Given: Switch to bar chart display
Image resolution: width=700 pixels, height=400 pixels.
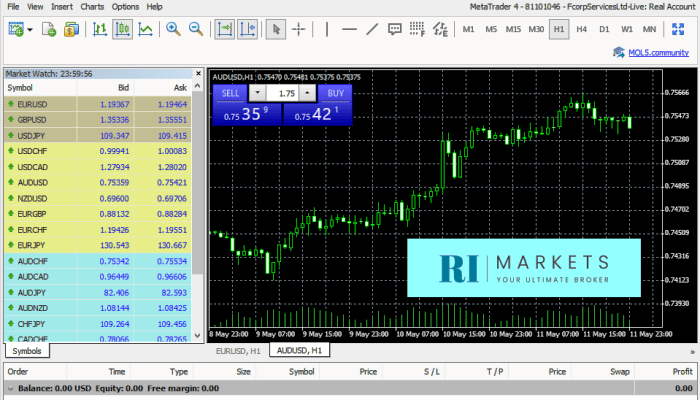Looking at the screenshot, I should pyautogui.click(x=100, y=29).
